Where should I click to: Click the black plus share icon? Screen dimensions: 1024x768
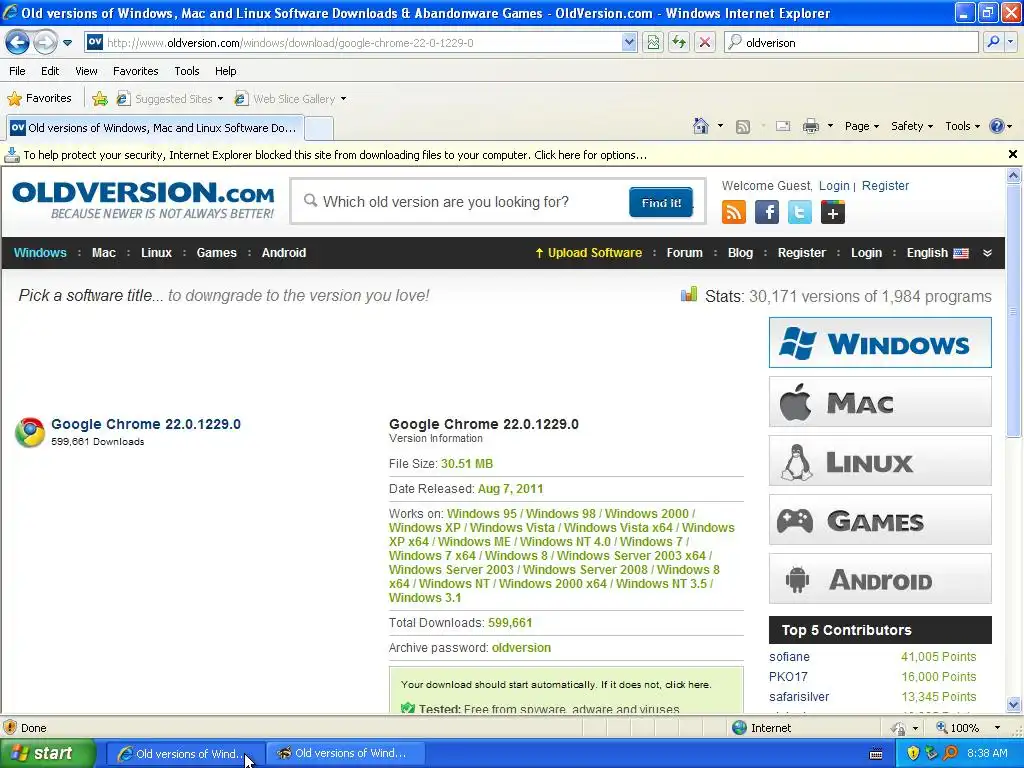pos(833,212)
